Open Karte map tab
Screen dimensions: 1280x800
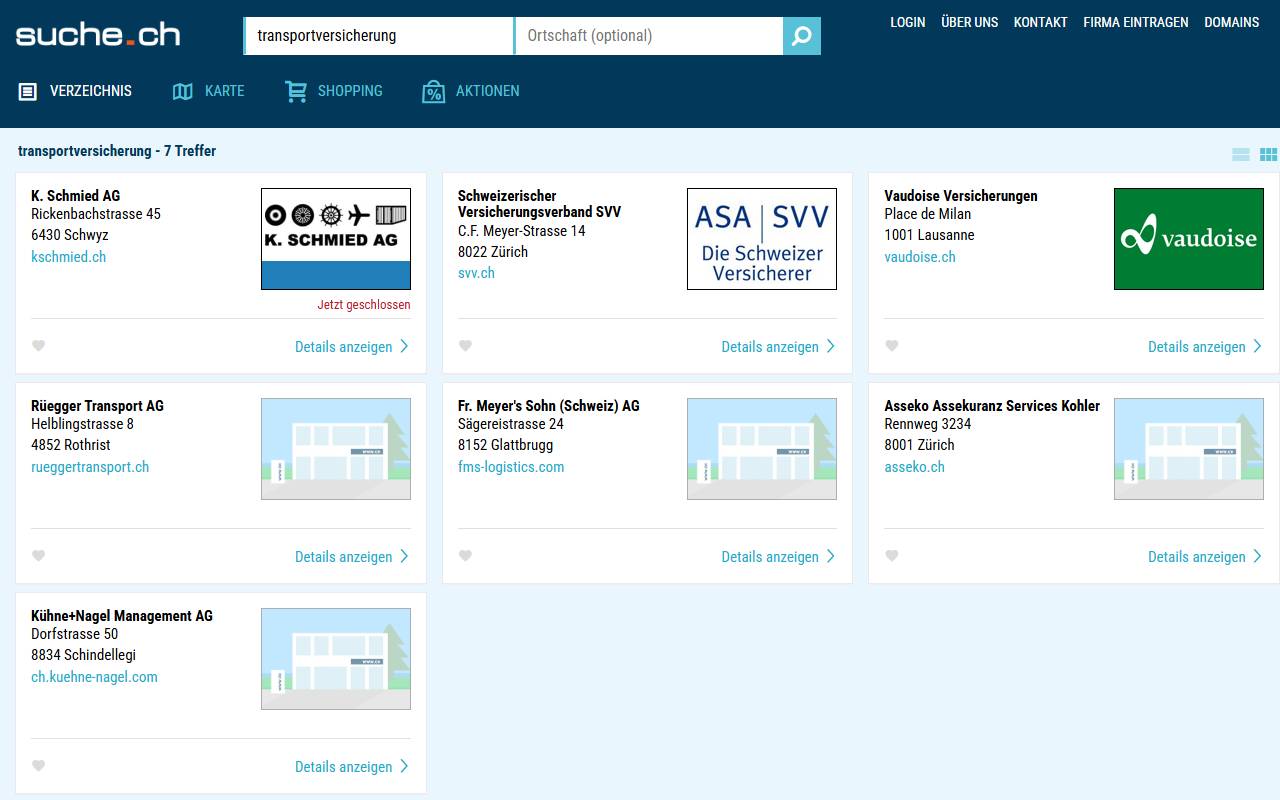click(208, 91)
